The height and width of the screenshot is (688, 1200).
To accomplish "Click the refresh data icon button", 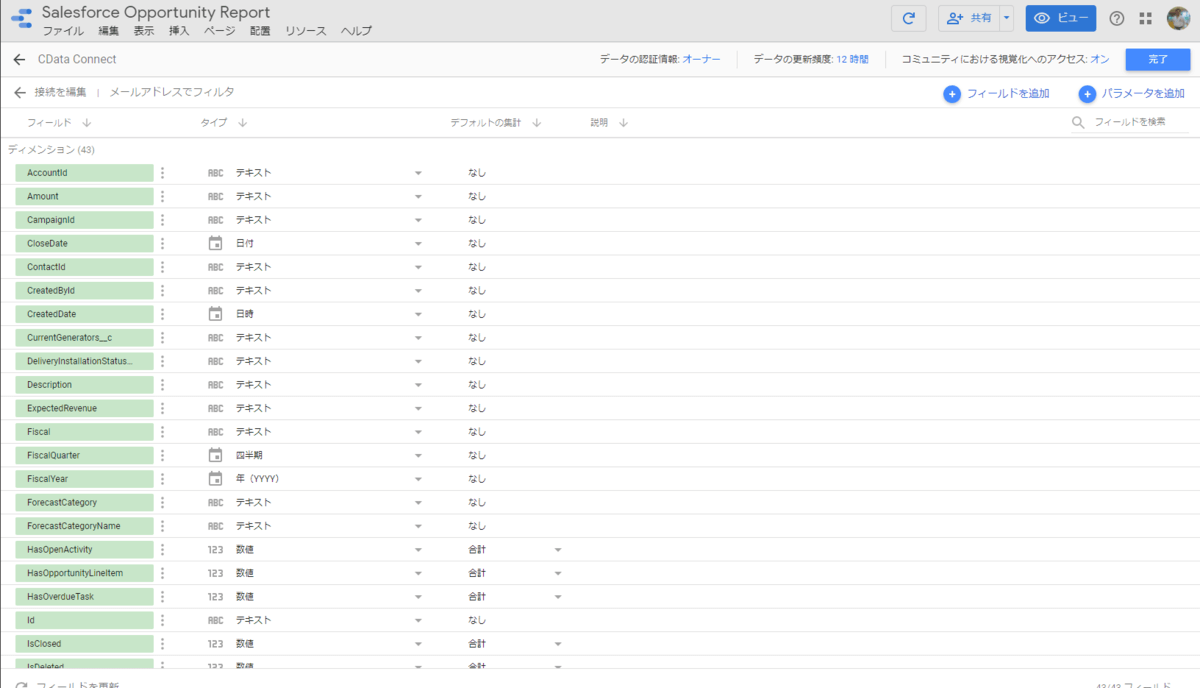I will (x=908, y=18).
